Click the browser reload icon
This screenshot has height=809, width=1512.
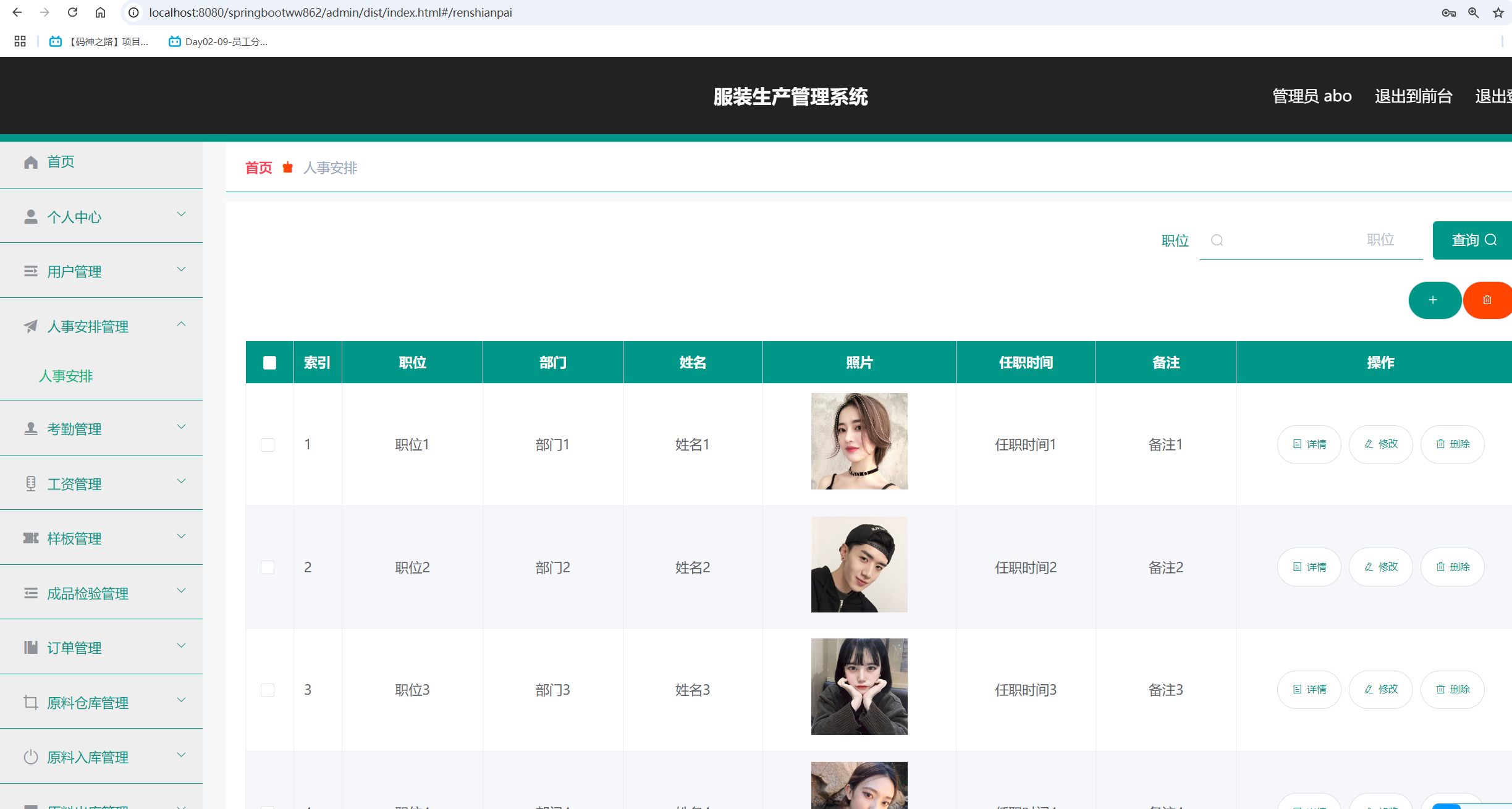point(72,12)
